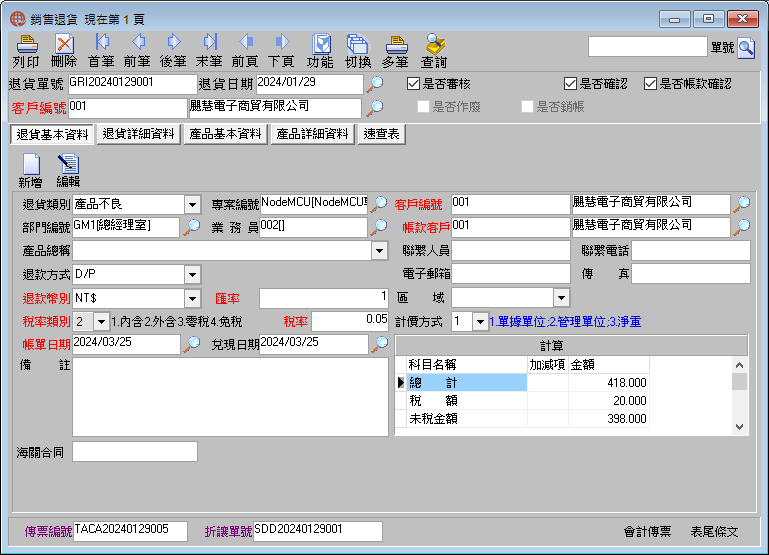The height and width of the screenshot is (555, 769).
Task: Click the 新增 new document icon
Action: [30, 171]
